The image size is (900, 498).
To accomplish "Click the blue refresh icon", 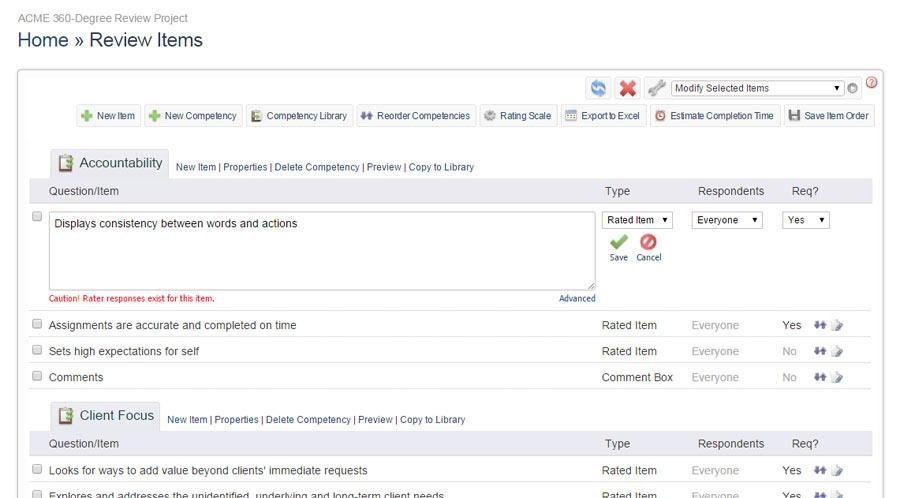I will click(598, 88).
